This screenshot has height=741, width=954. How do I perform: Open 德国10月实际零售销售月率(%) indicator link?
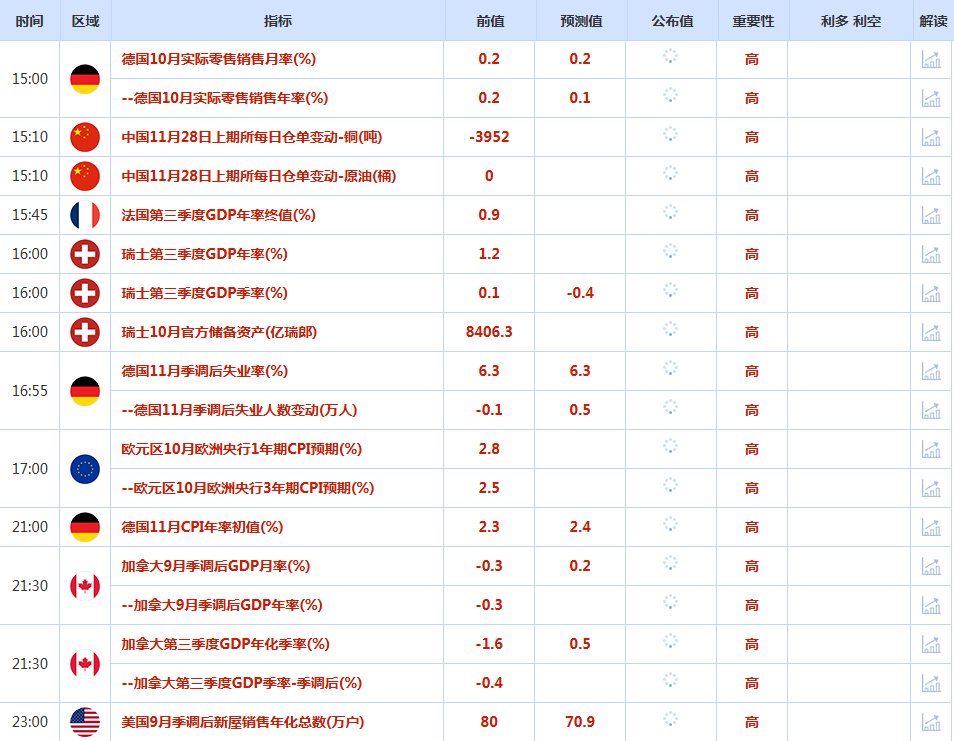[x=218, y=59]
